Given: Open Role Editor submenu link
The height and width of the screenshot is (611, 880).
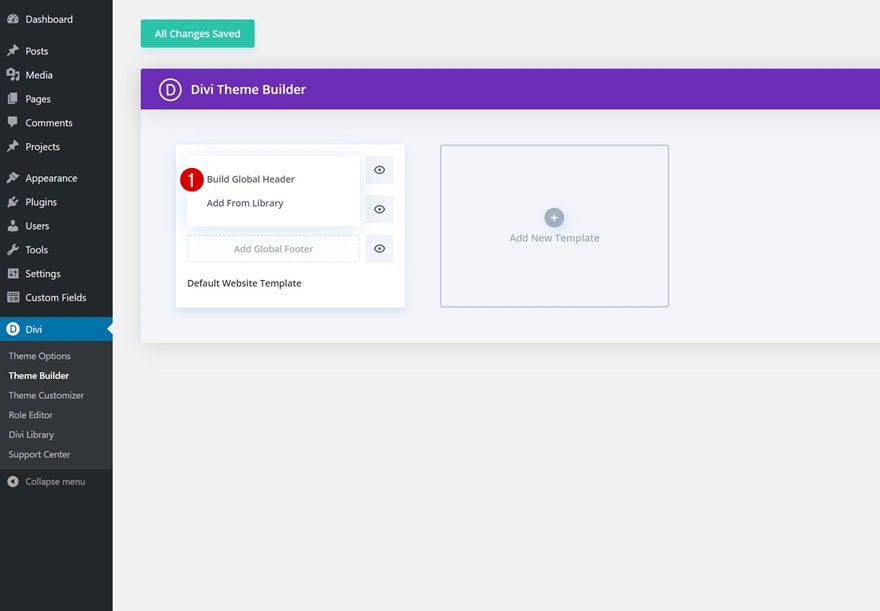Looking at the screenshot, I should (30, 415).
